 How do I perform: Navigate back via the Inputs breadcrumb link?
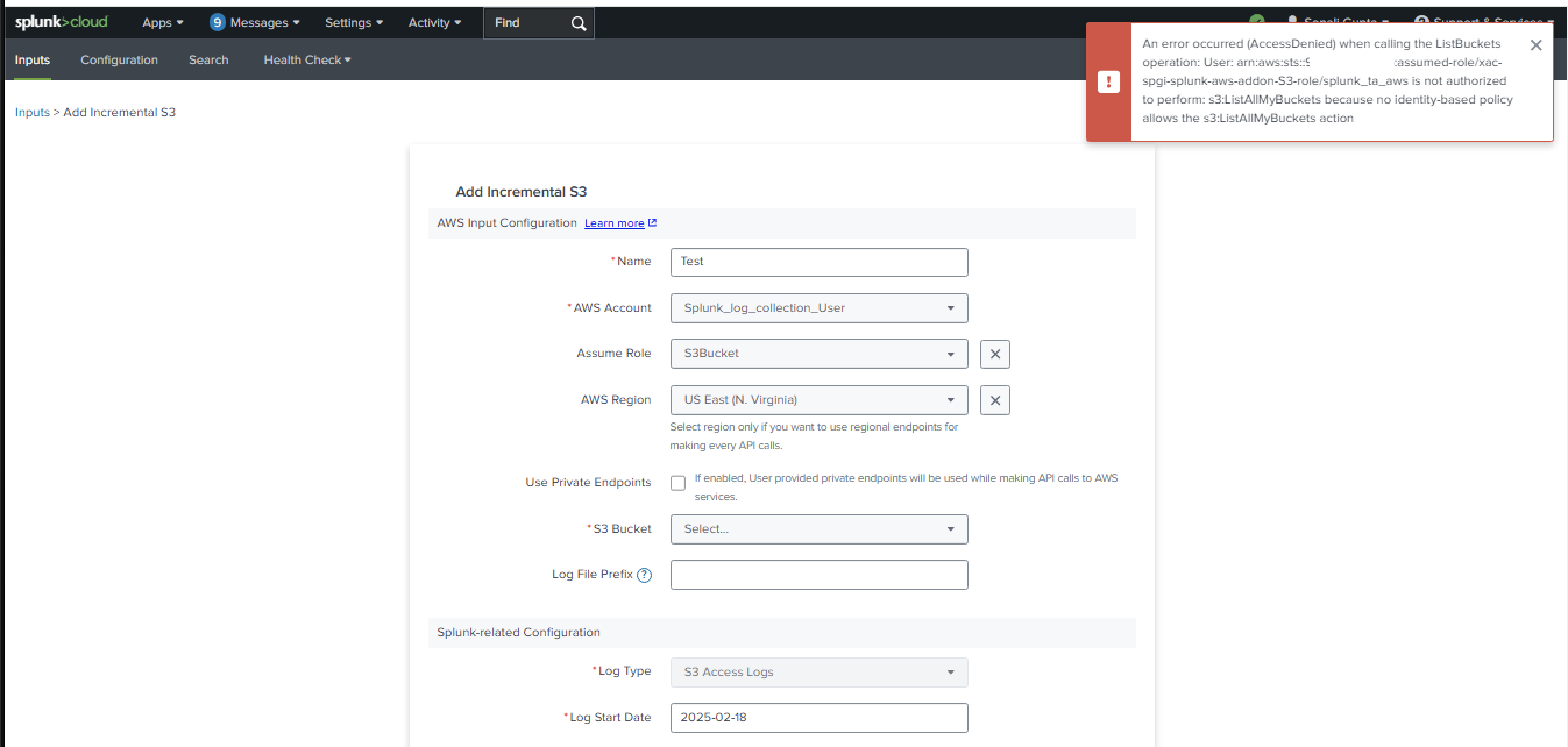tap(31, 112)
